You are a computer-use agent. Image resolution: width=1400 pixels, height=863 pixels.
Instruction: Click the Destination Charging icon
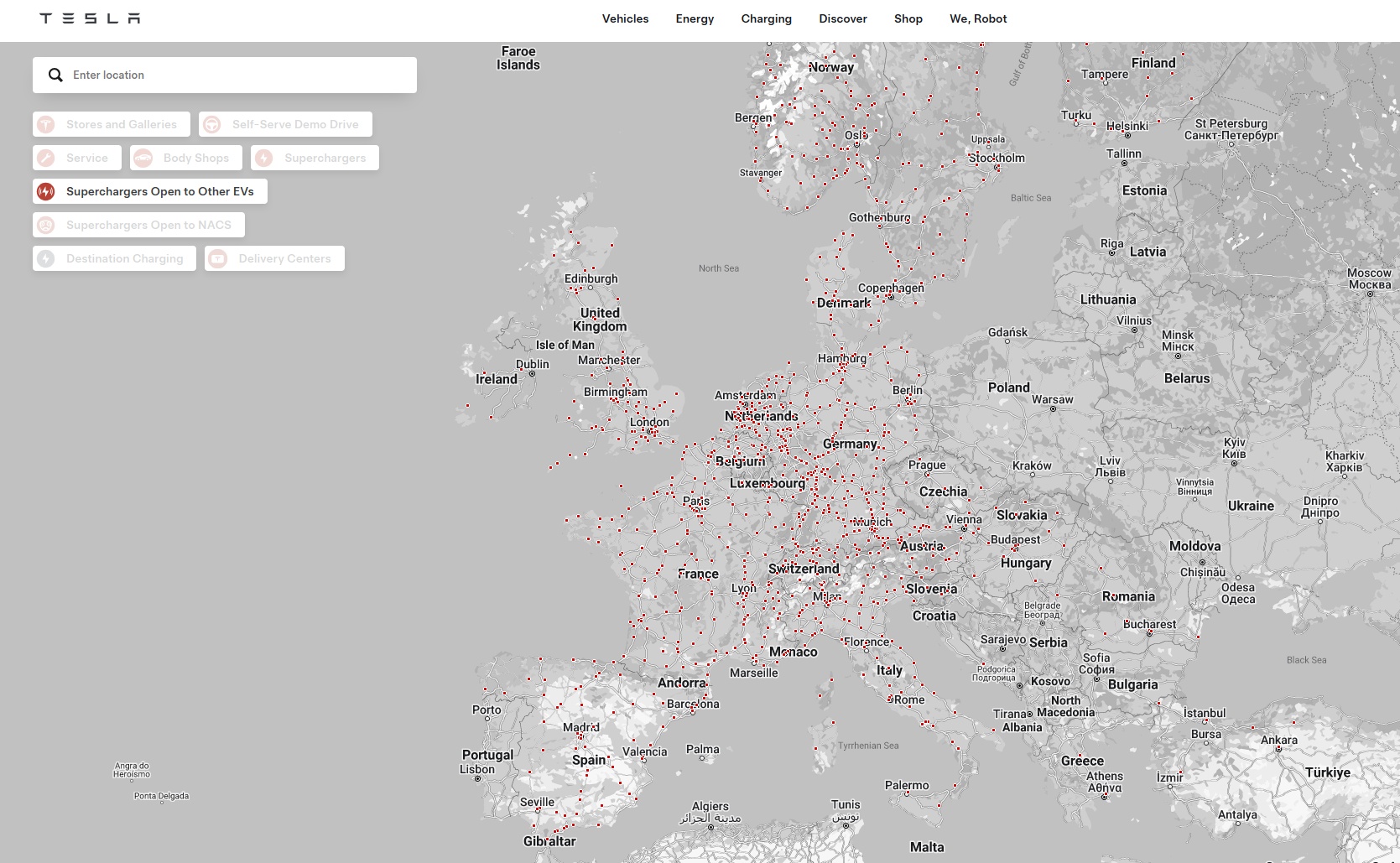46,258
